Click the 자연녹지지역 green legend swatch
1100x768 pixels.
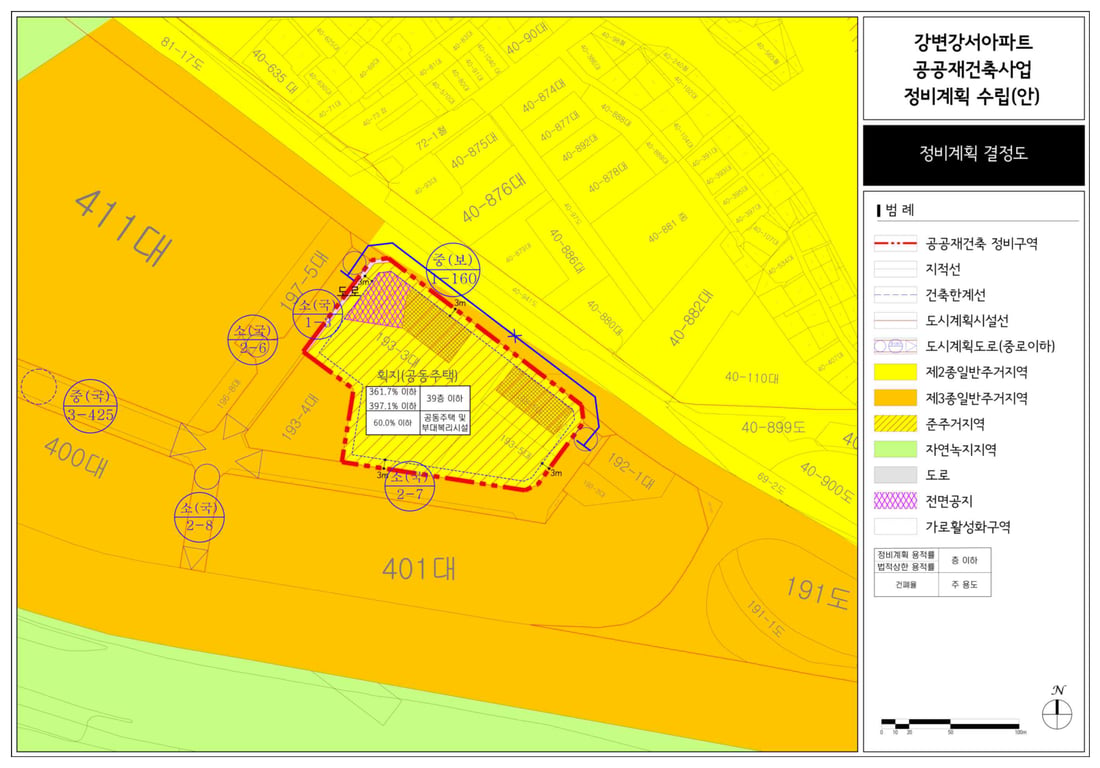(x=895, y=449)
